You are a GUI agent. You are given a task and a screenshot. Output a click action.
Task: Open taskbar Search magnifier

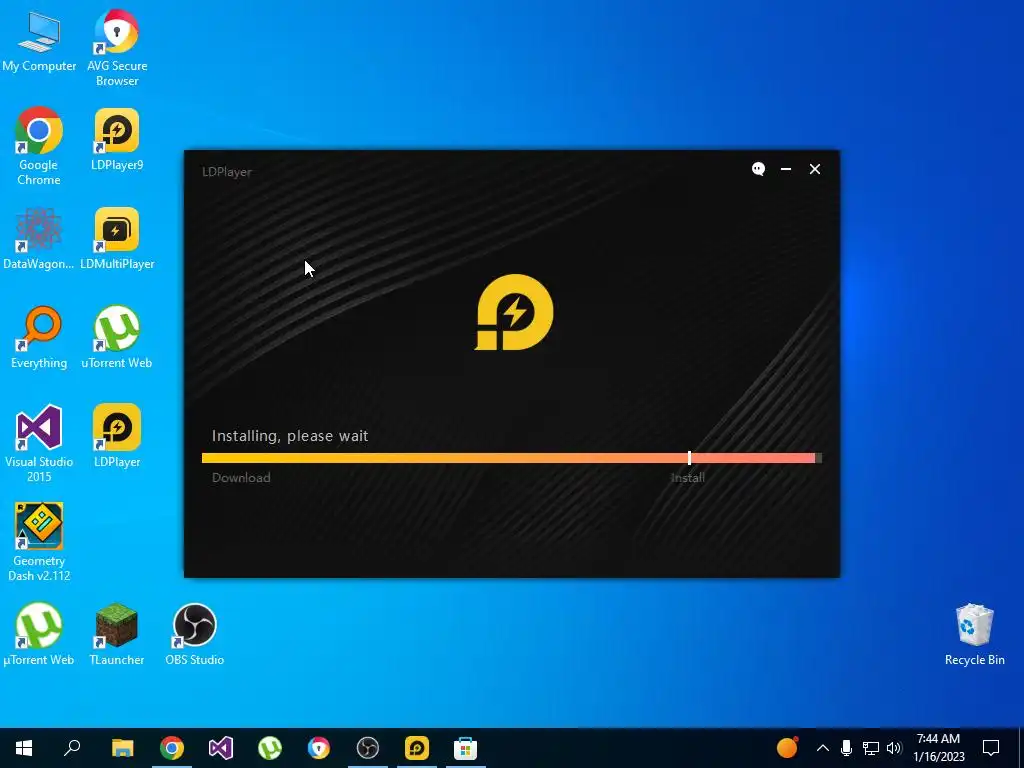72,748
